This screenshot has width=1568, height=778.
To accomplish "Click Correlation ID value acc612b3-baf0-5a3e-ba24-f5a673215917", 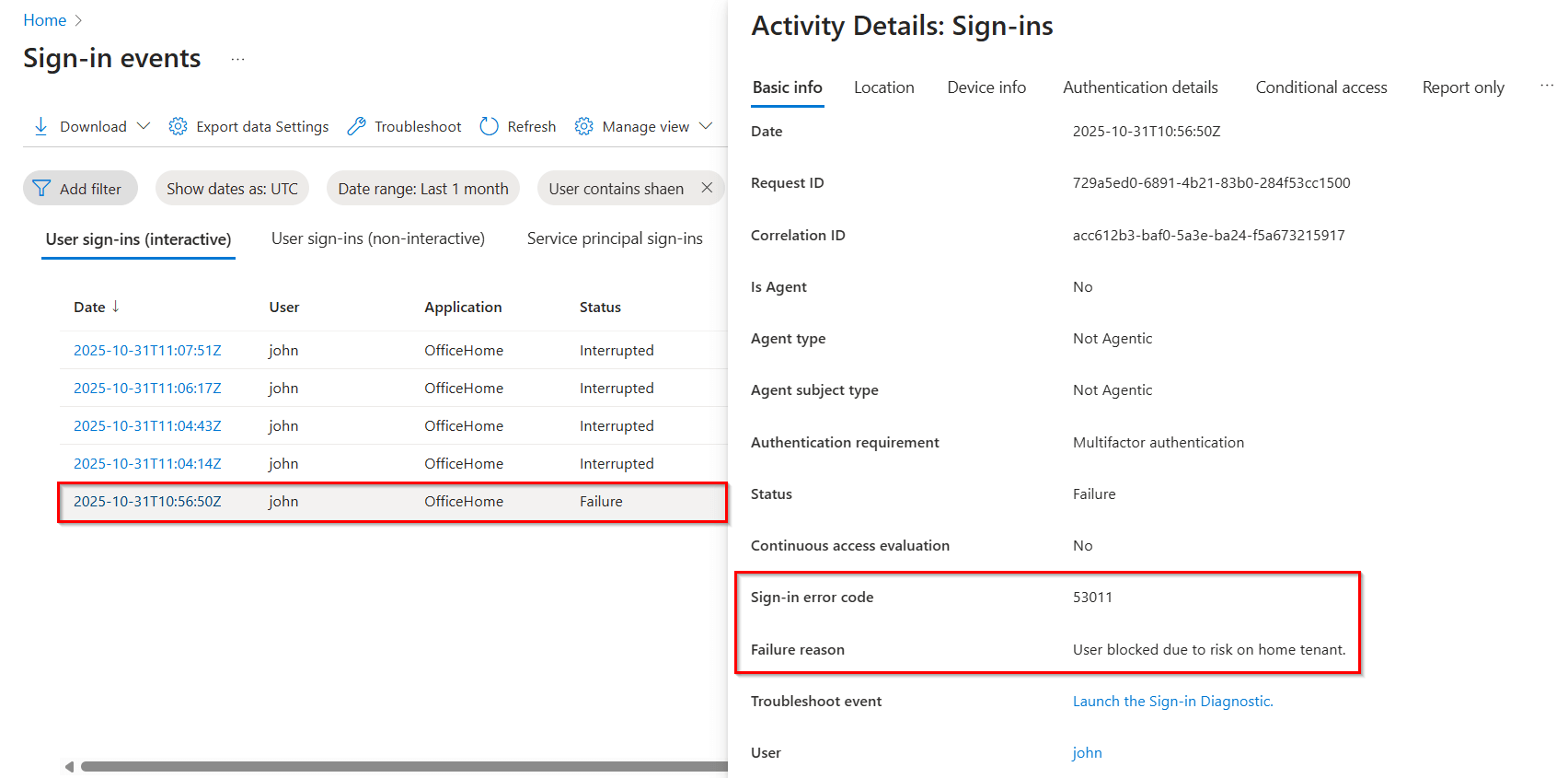I will (1208, 236).
